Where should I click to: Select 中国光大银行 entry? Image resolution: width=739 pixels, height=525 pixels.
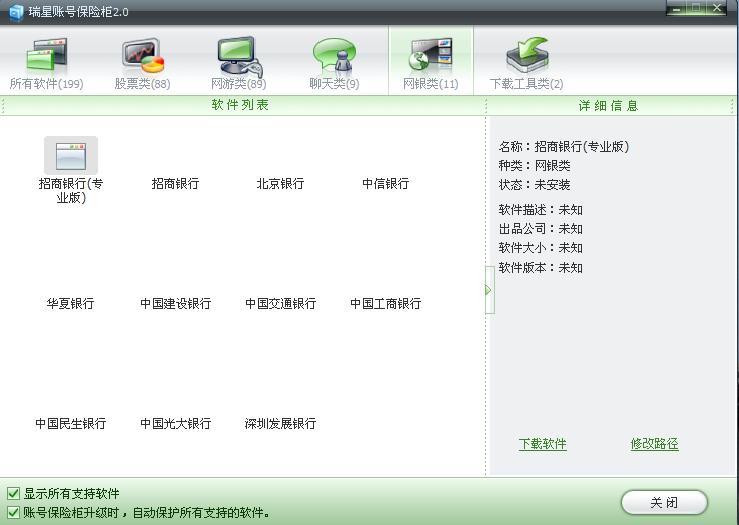(175, 423)
